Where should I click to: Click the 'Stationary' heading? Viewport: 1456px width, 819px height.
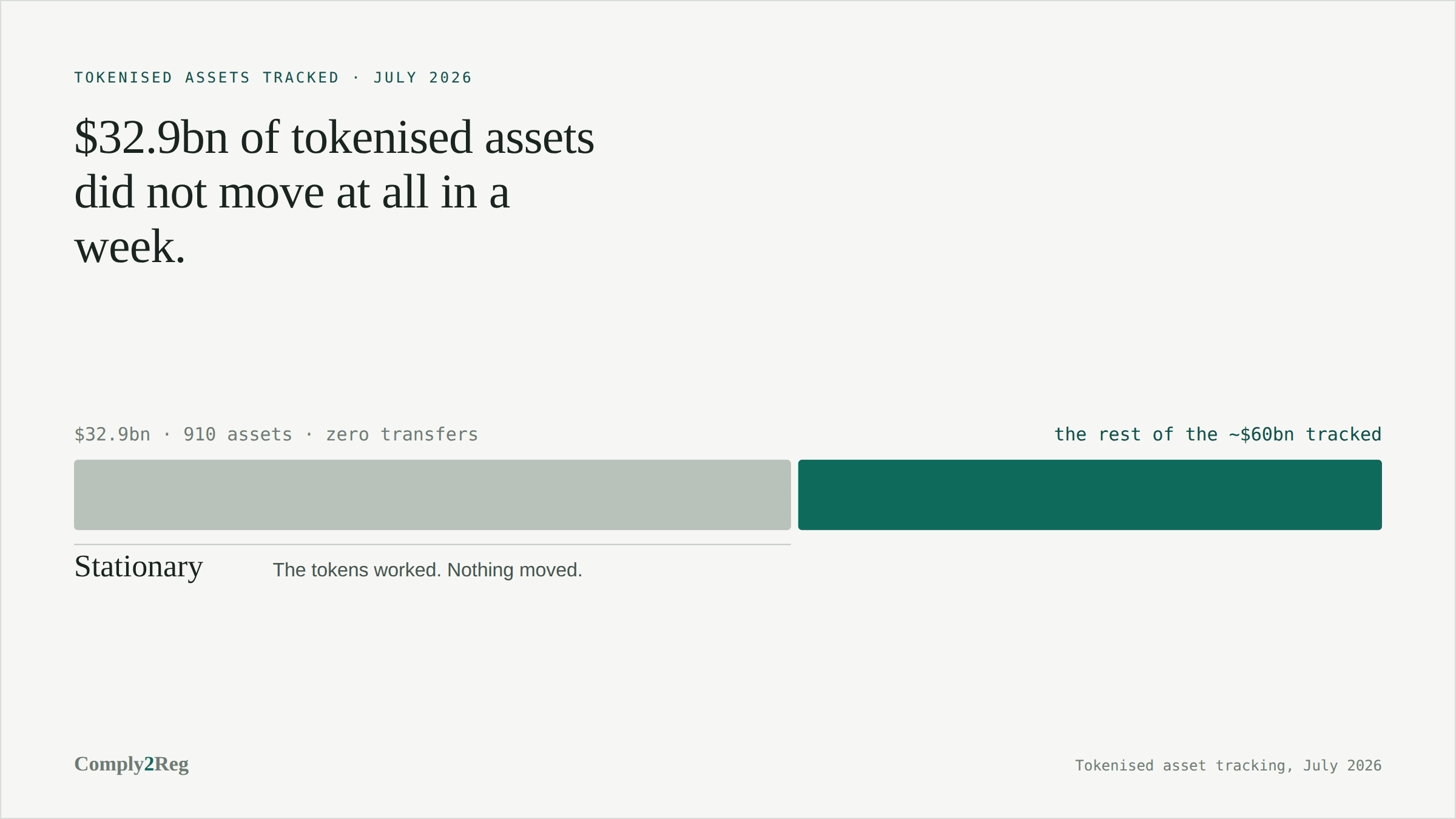tap(138, 567)
